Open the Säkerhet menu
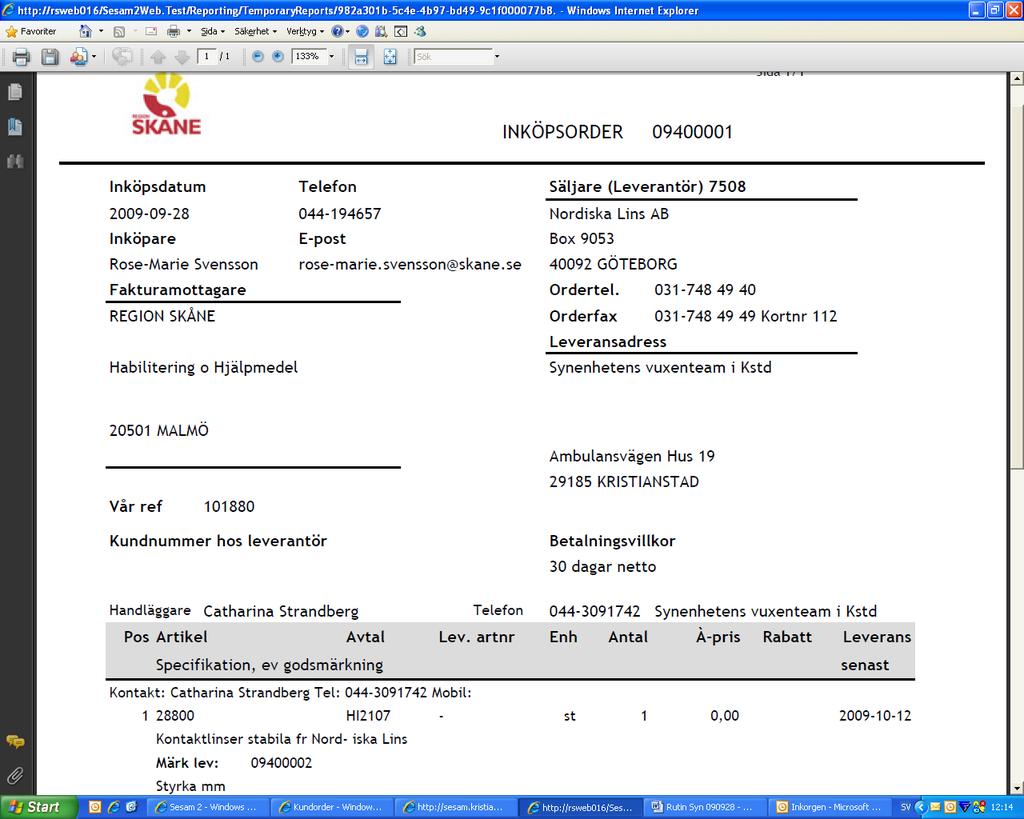1024x819 pixels. 255,31
